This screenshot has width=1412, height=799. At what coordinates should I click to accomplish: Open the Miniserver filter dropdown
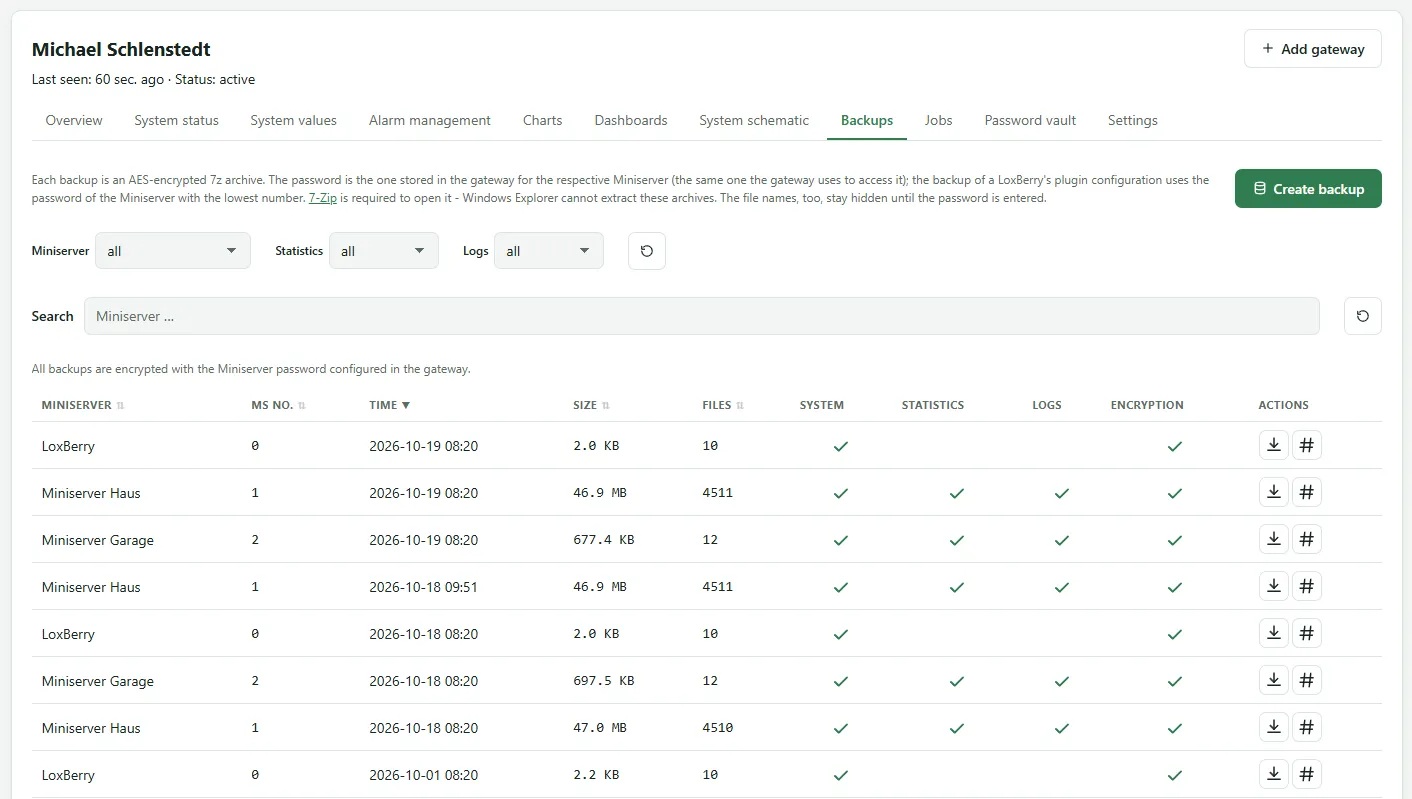click(x=172, y=251)
